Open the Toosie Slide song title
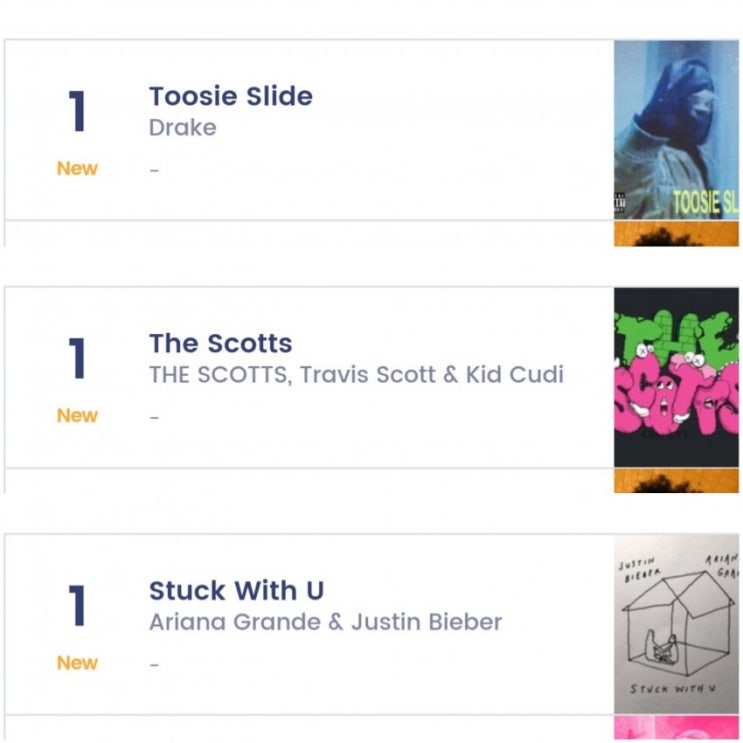 tap(231, 97)
